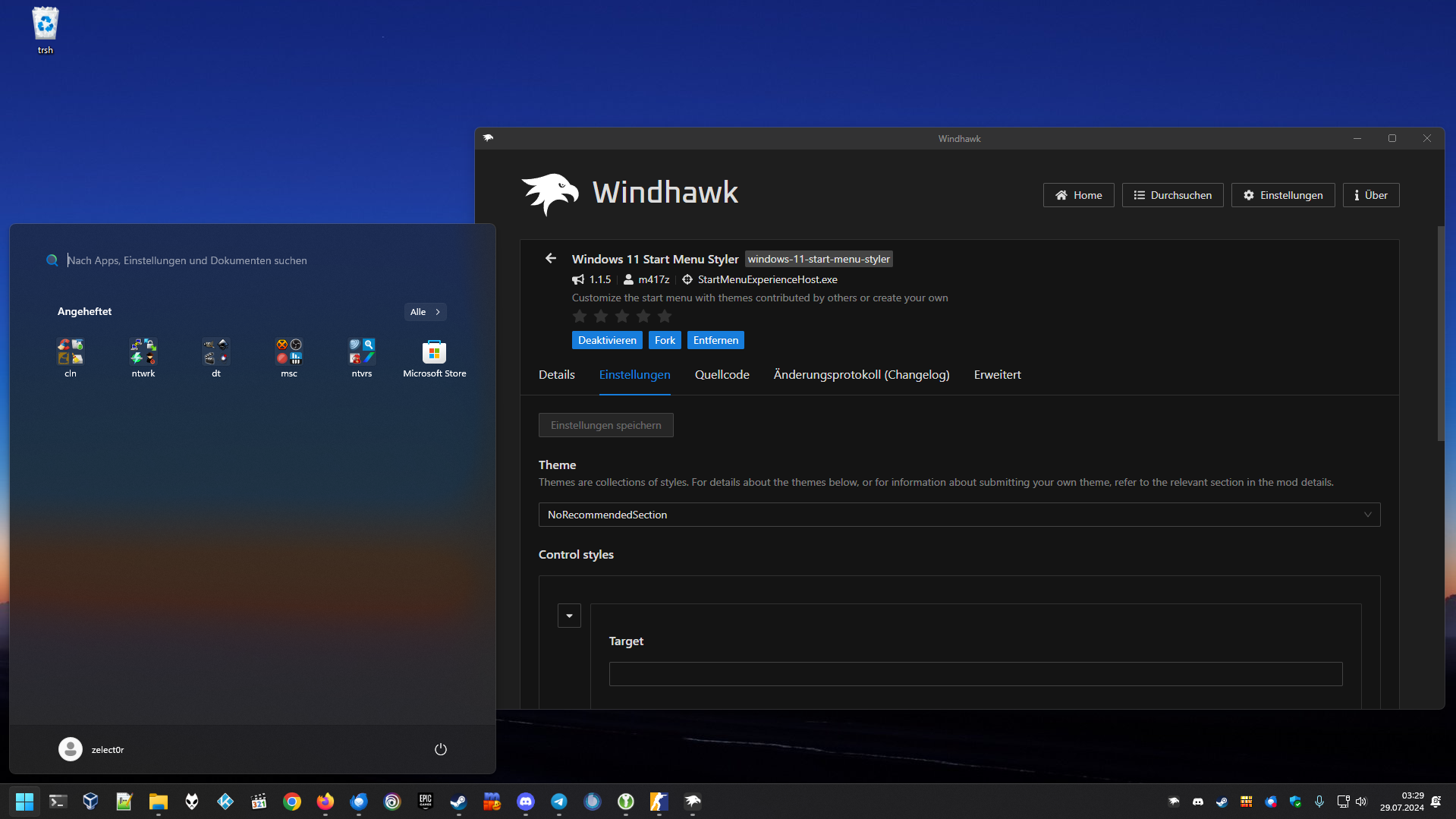Open the Theme dropdown showing NoRecommendedSection

point(959,515)
